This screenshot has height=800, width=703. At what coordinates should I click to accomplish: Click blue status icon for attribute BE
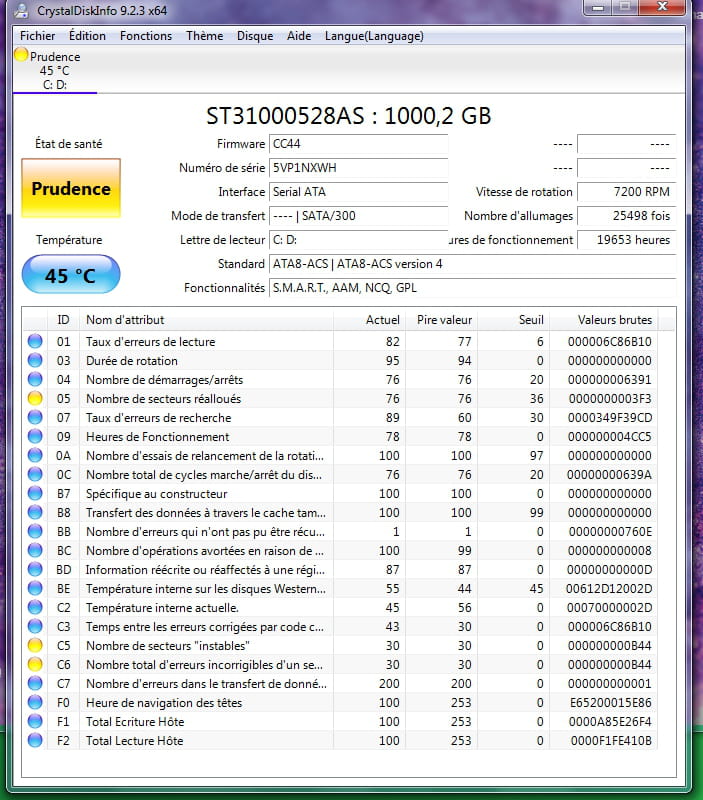[35, 588]
